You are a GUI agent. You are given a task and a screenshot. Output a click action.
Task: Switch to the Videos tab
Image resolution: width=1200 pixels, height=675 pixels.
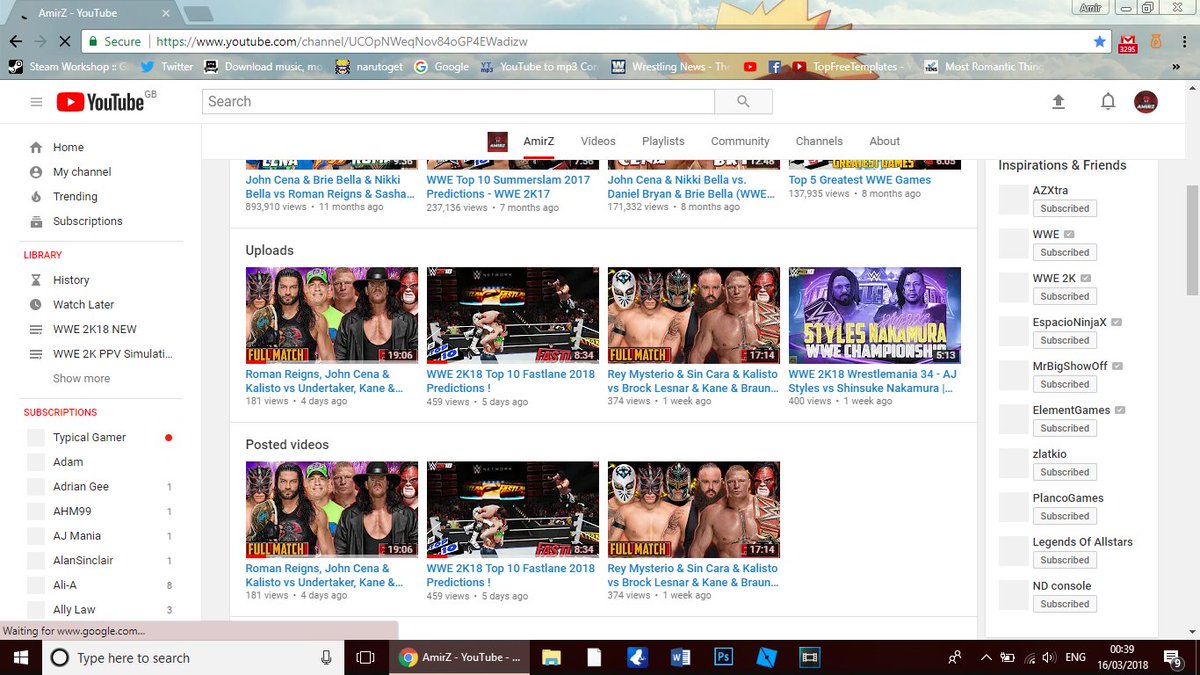(x=598, y=141)
